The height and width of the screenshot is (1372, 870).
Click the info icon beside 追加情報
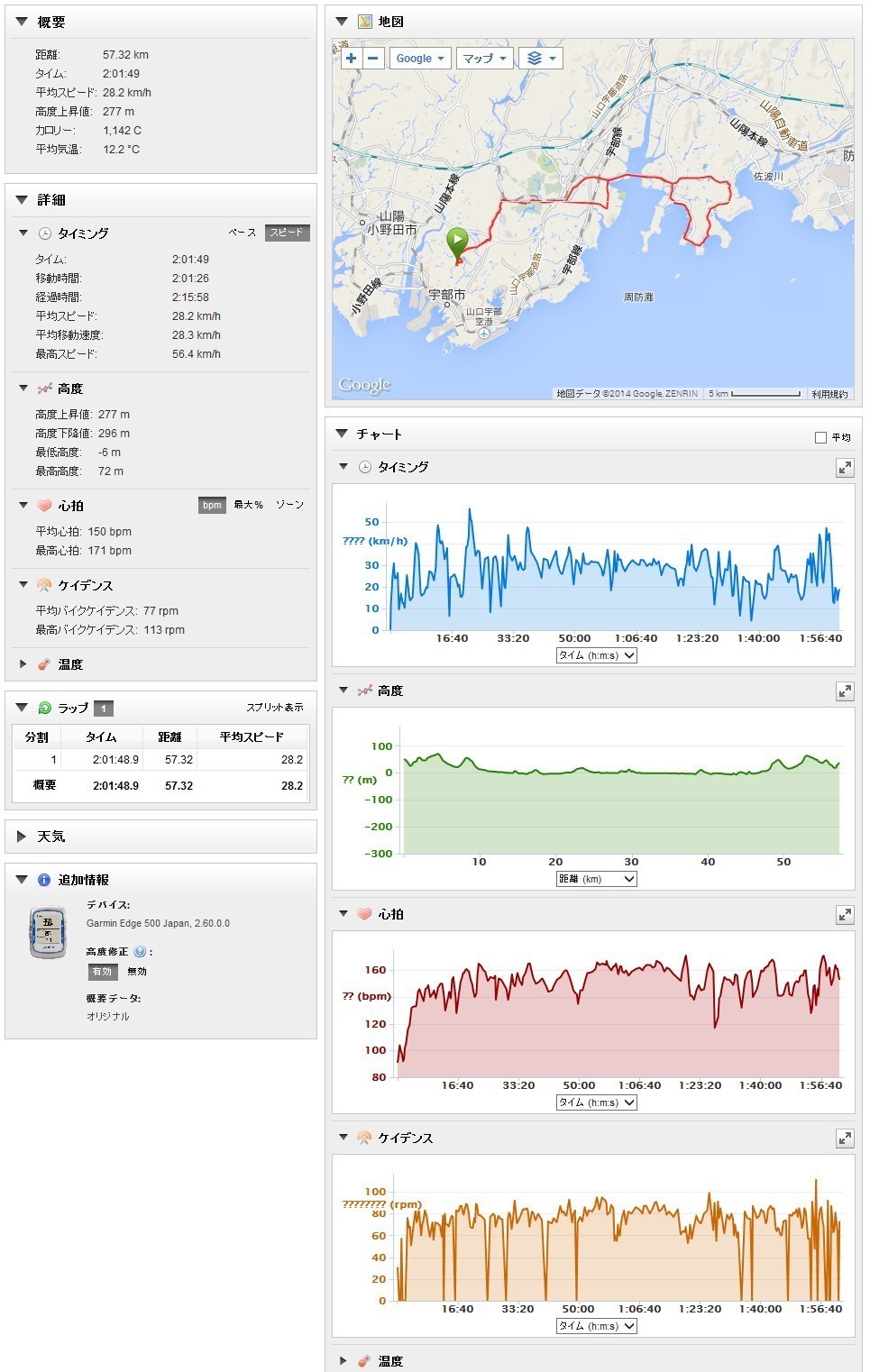[x=44, y=880]
